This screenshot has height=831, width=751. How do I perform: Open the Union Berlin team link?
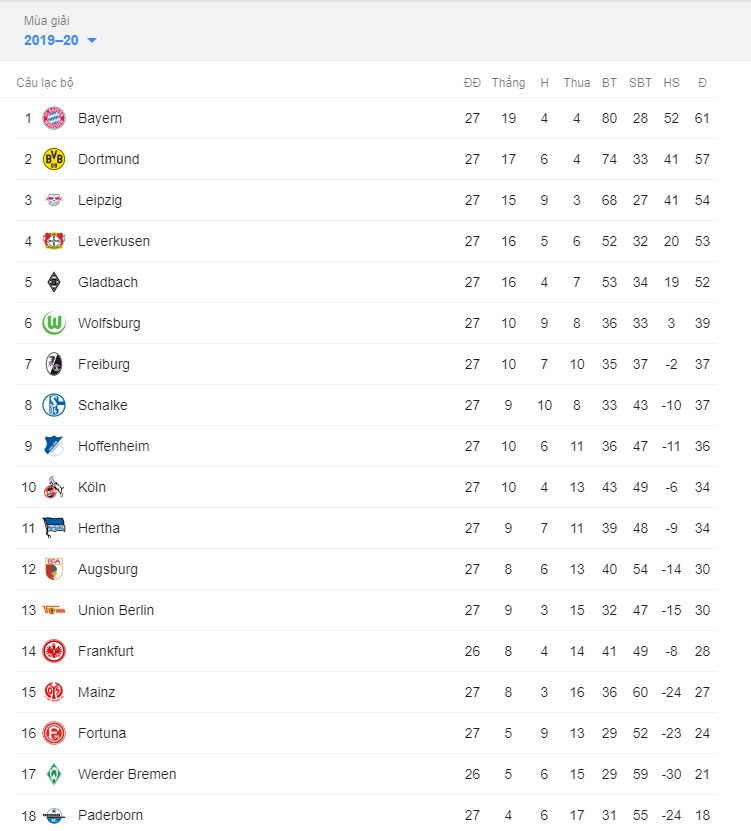pyautogui.click(x=116, y=610)
